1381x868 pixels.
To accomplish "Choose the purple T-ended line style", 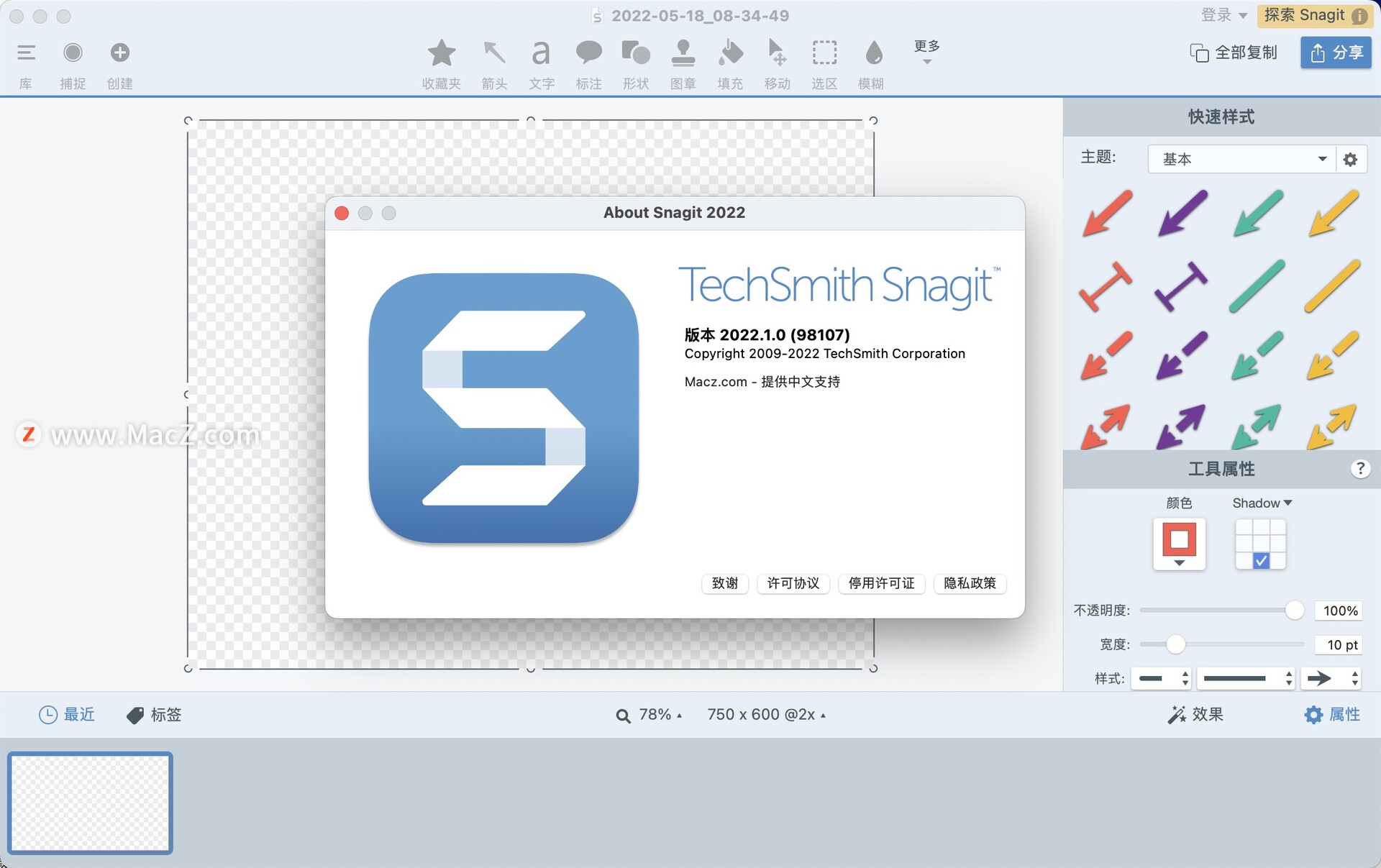I will tap(1181, 285).
